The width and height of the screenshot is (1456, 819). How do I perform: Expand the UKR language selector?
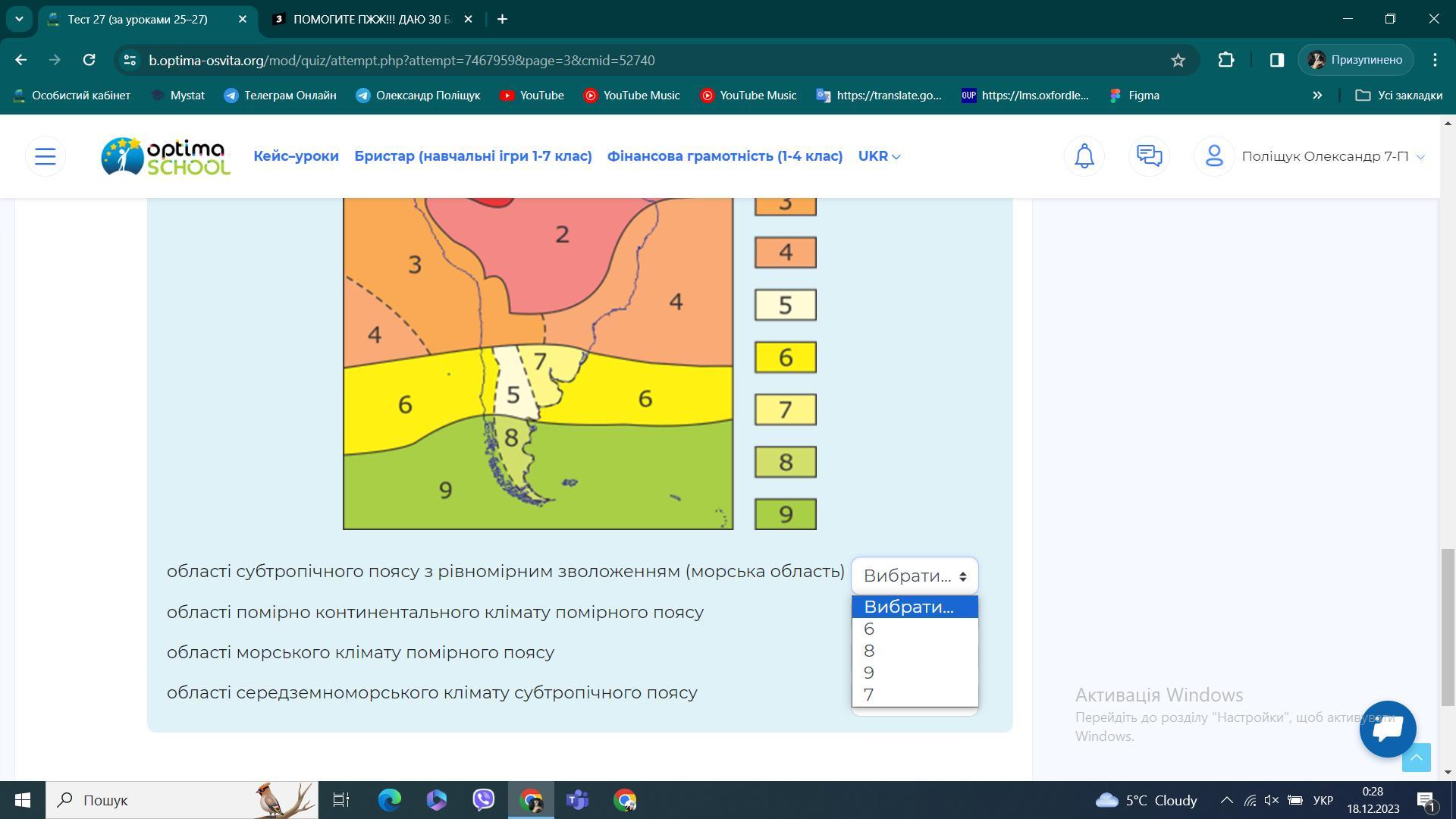[x=879, y=156]
